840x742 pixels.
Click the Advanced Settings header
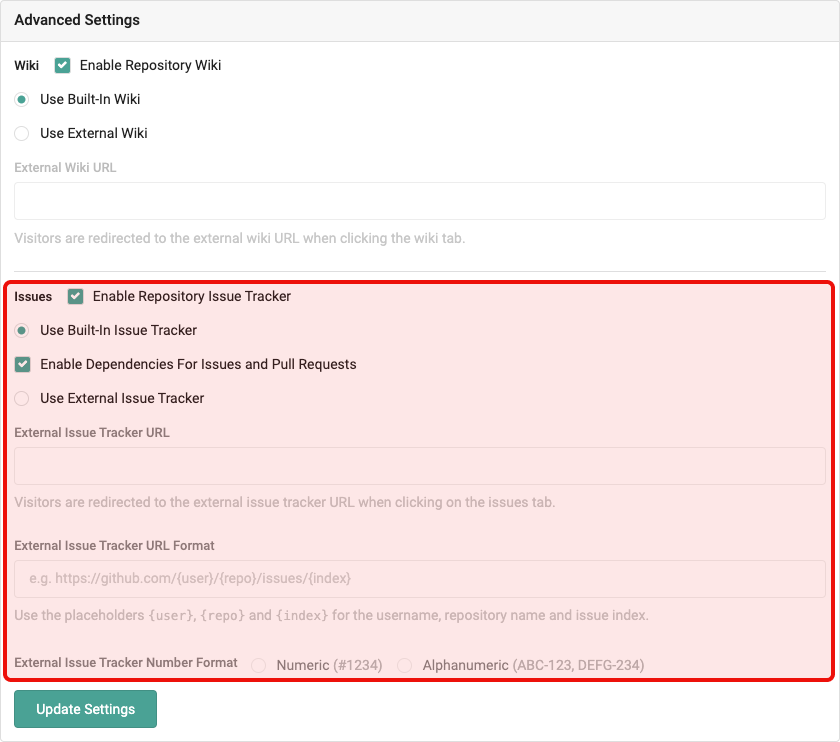click(x=77, y=20)
